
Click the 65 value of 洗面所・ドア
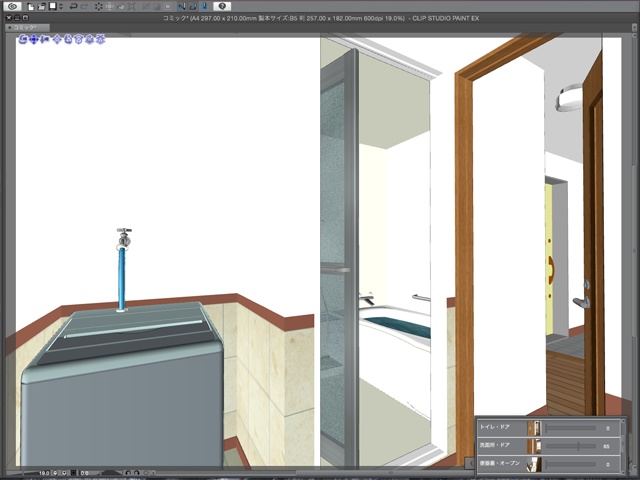[607, 447]
